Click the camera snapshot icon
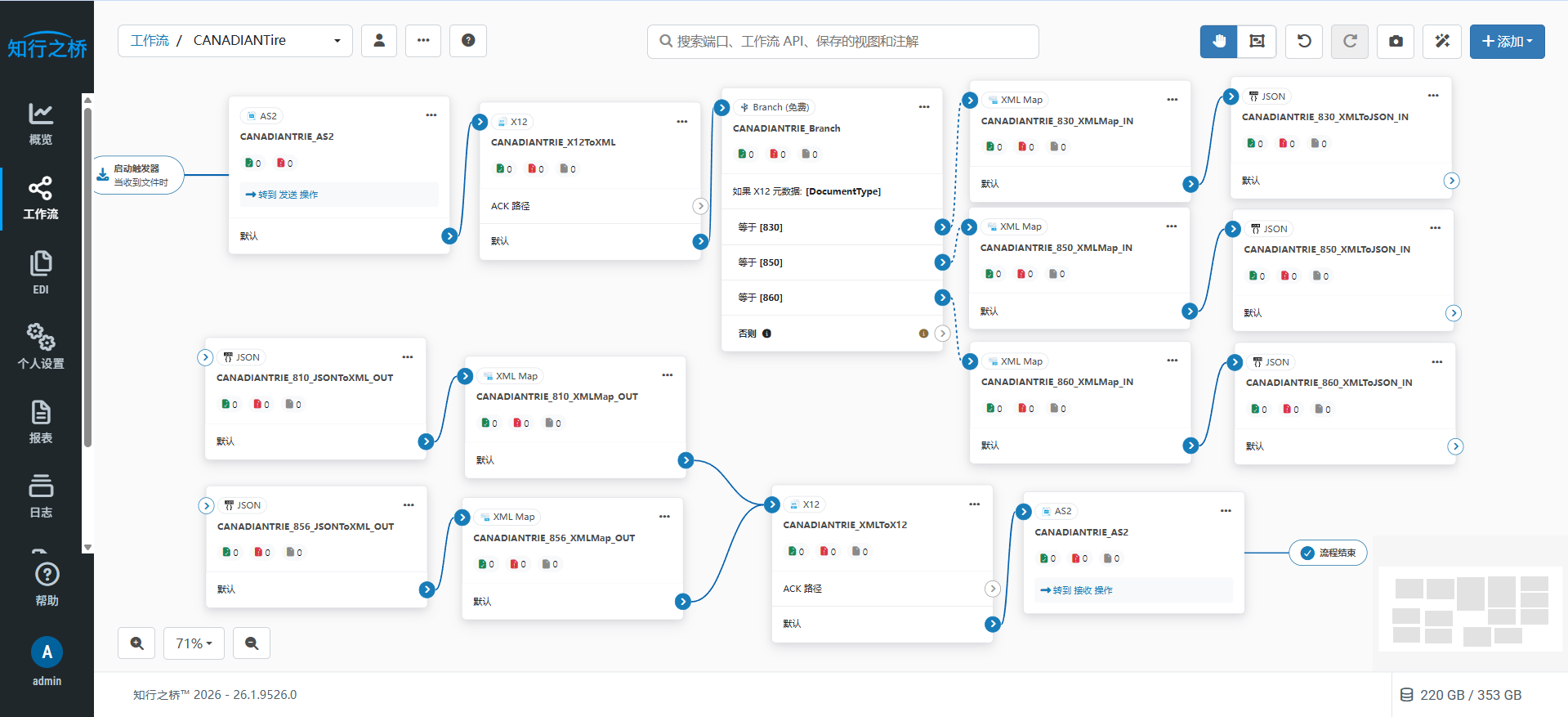Image resolution: width=1568 pixels, height=717 pixels. [1396, 41]
